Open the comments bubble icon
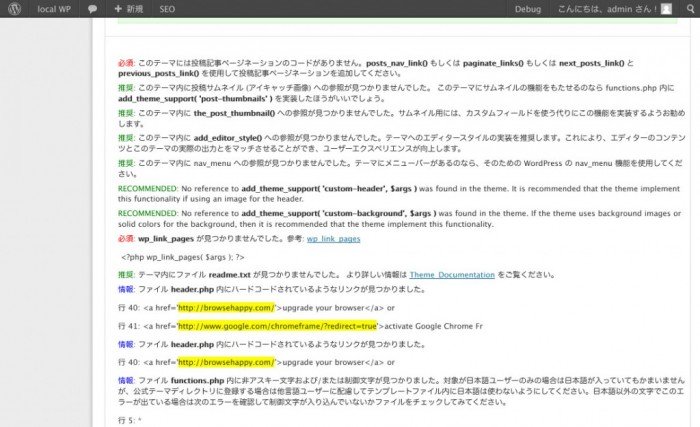The height and width of the screenshot is (427, 700). click(x=92, y=8)
